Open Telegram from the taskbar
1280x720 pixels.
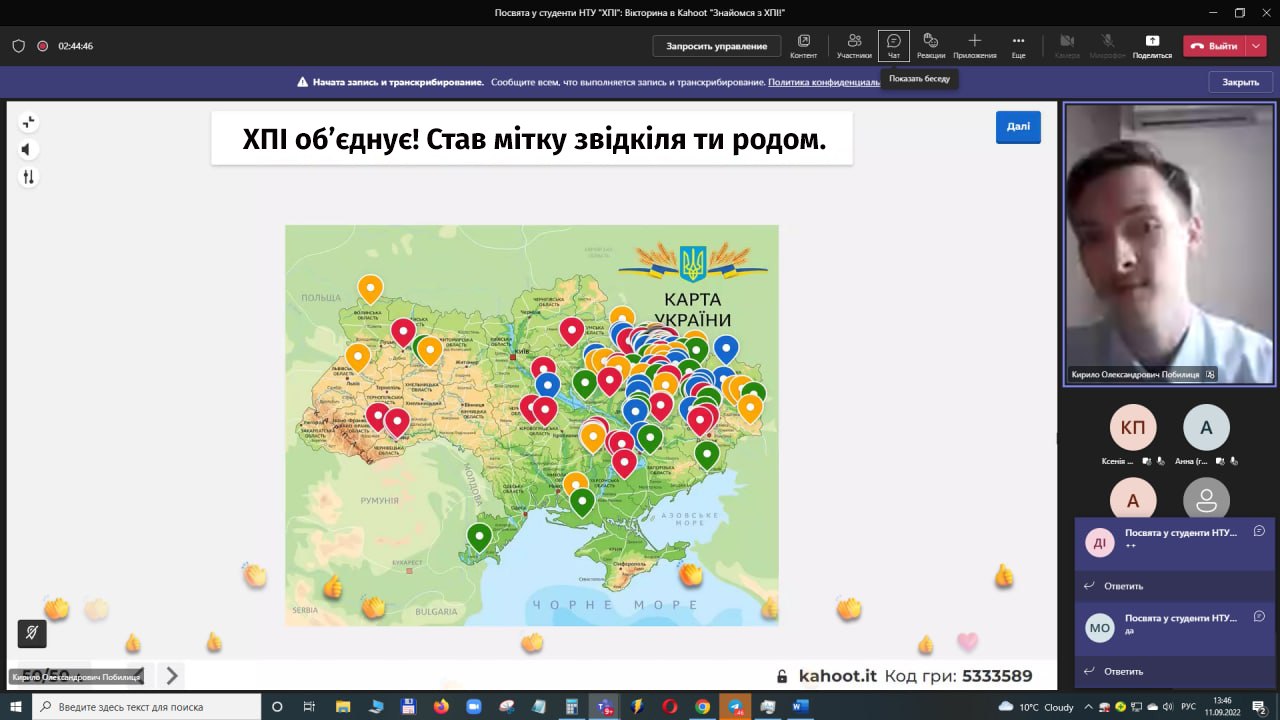pyautogui.click(x=735, y=707)
